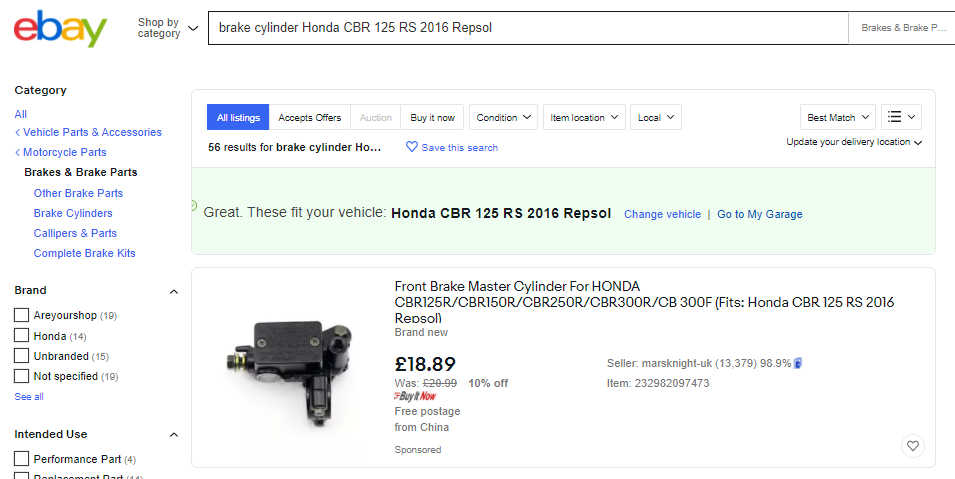
Task: Click the Change vehicle link
Action: coord(662,214)
